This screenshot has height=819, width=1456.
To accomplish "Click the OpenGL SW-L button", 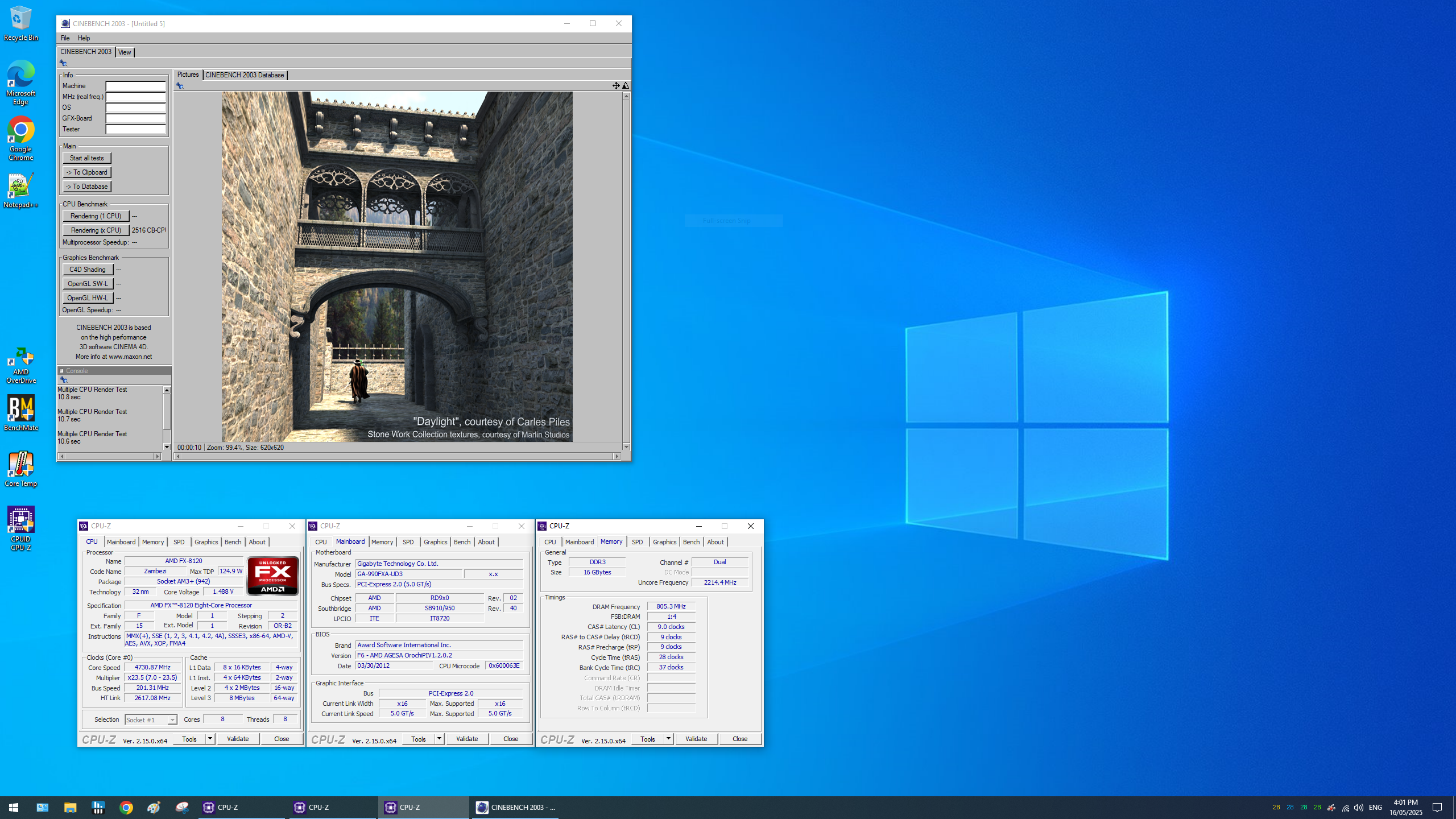I will coord(88,284).
